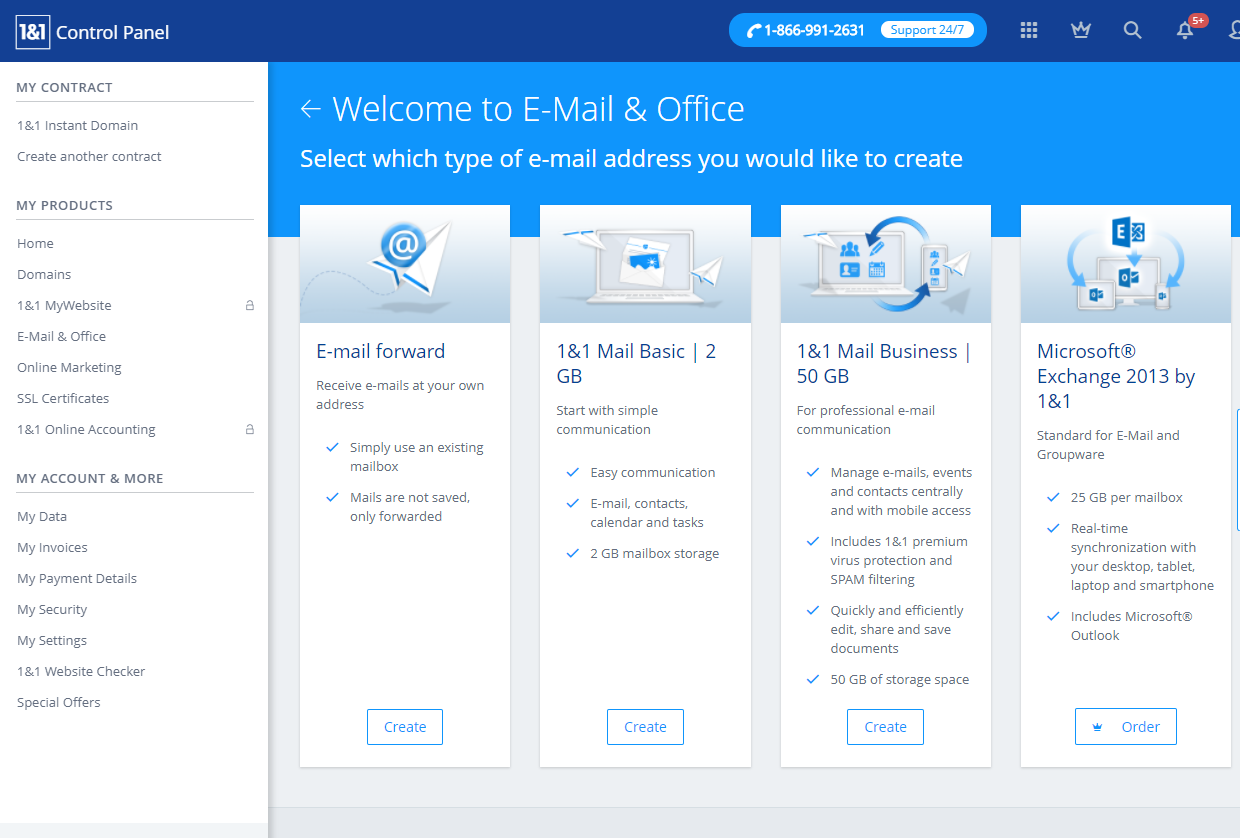Click the MY CONTRACT section heading

click(x=65, y=88)
